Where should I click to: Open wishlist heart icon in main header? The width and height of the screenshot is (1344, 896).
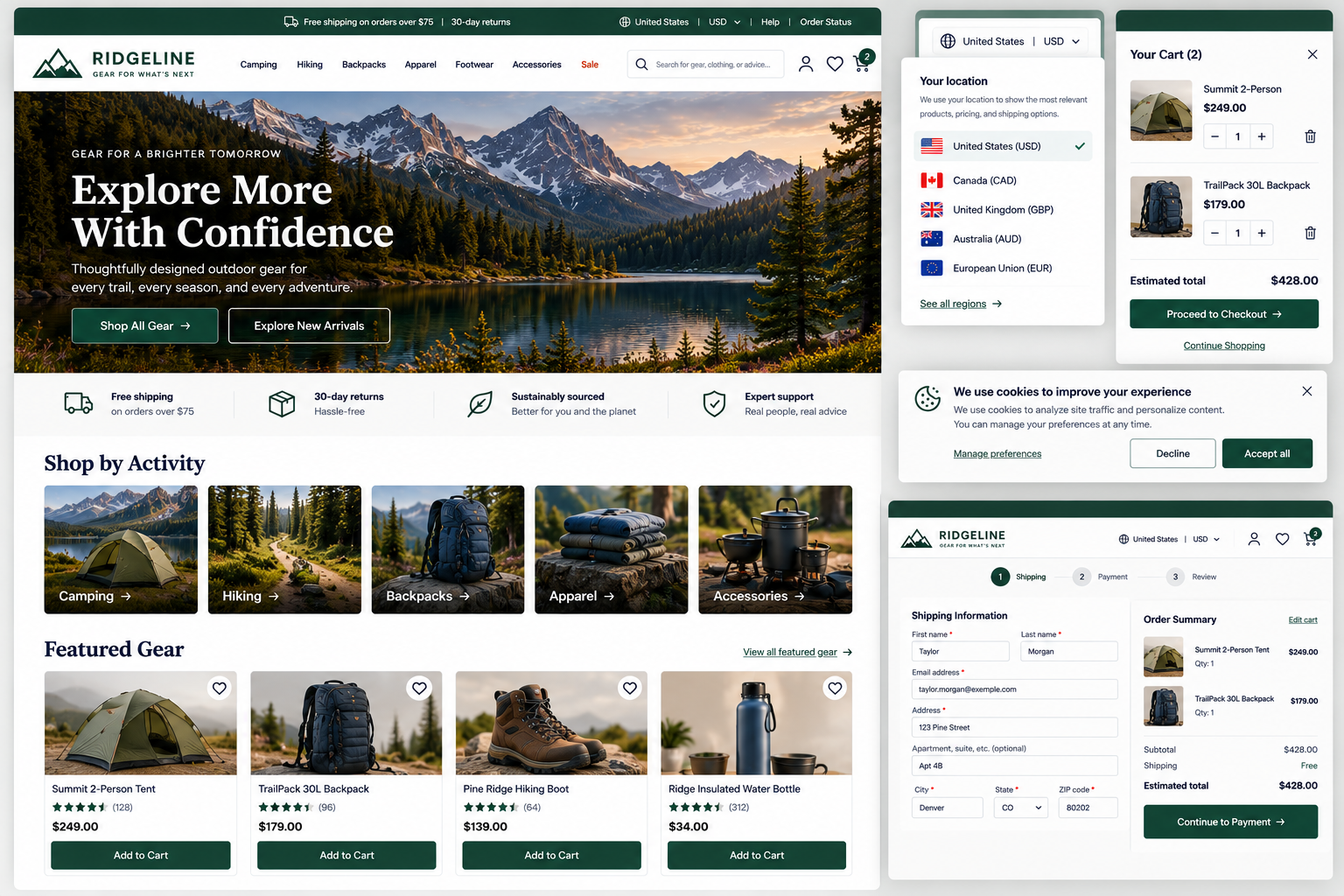[835, 64]
